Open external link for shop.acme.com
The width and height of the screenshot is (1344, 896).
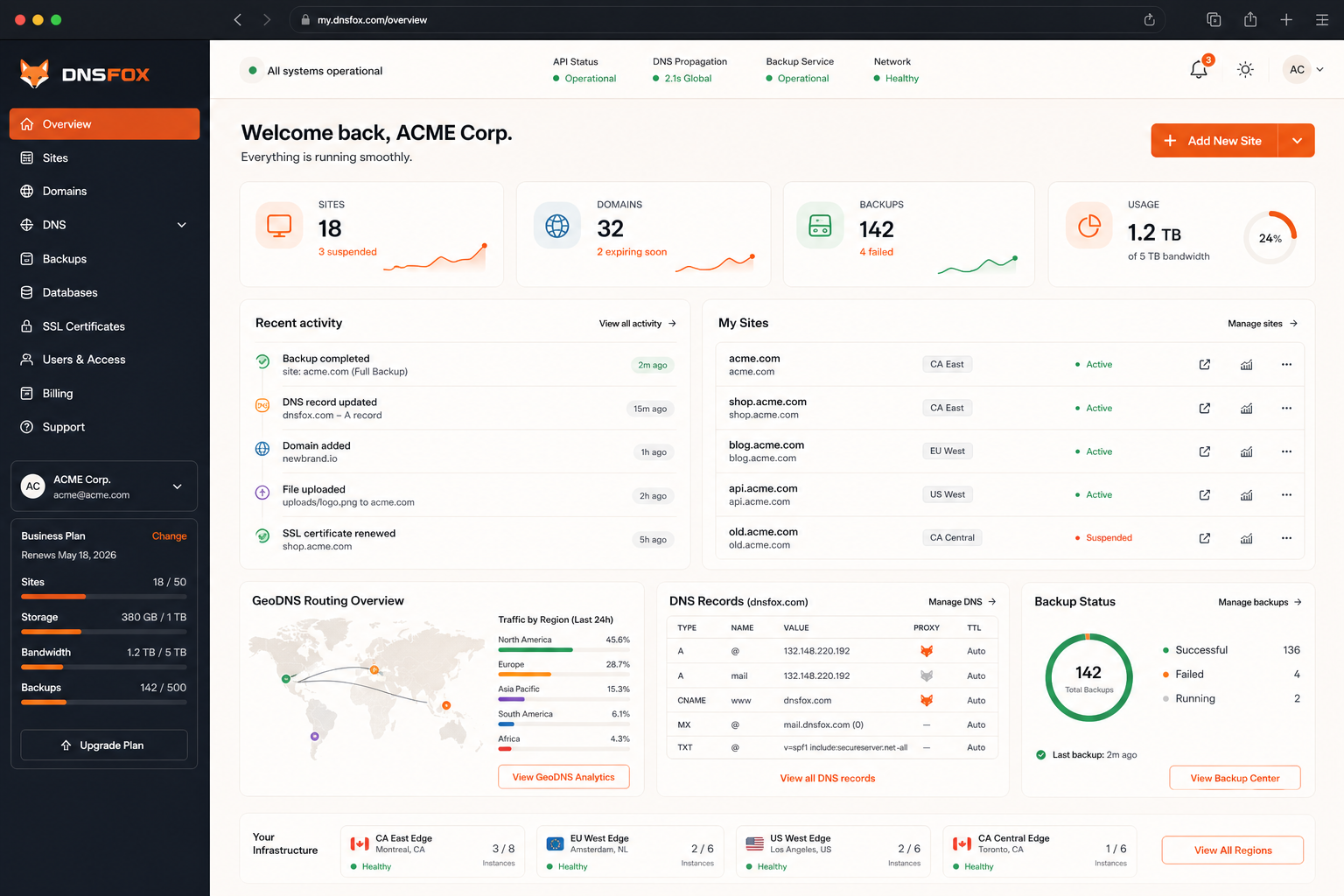click(x=1205, y=408)
